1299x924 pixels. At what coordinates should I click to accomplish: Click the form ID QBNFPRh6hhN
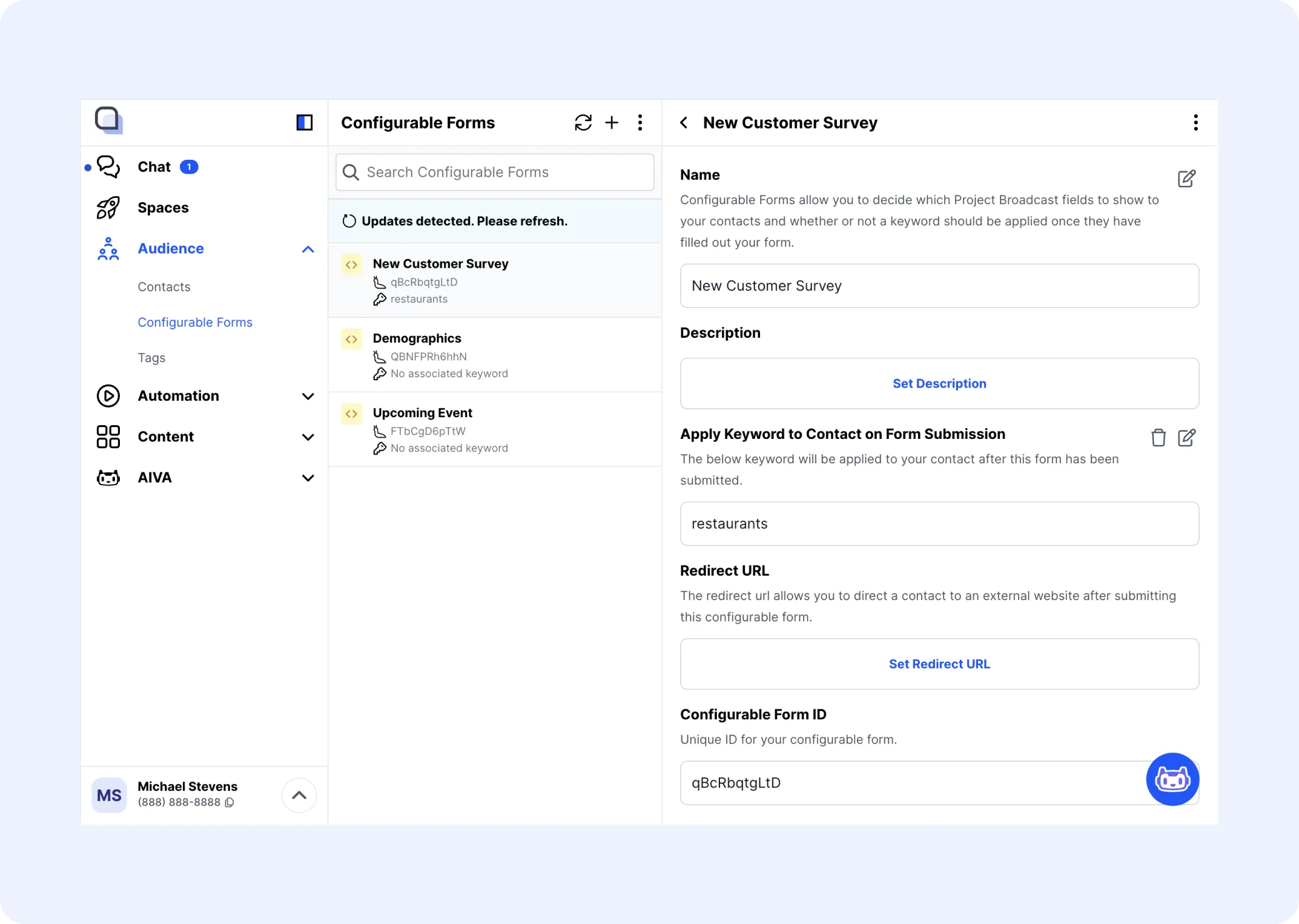pos(428,356)
